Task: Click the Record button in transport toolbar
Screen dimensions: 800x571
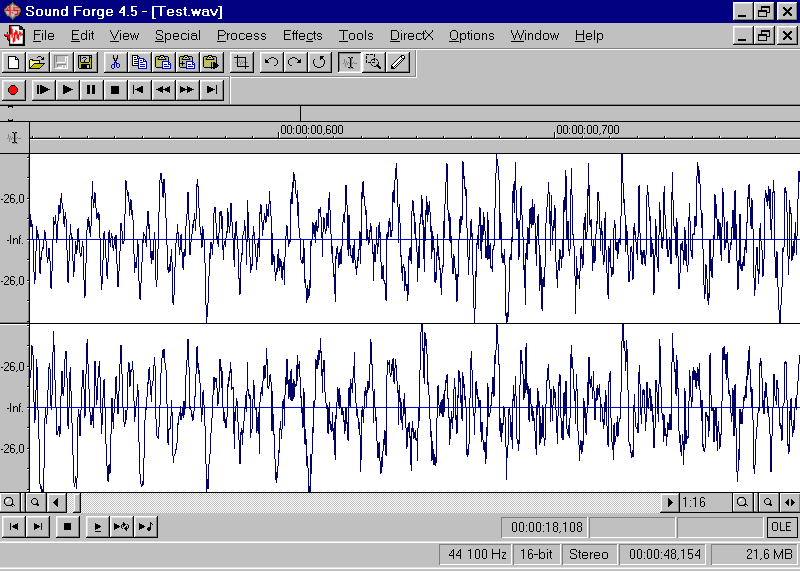Action: 14,90
